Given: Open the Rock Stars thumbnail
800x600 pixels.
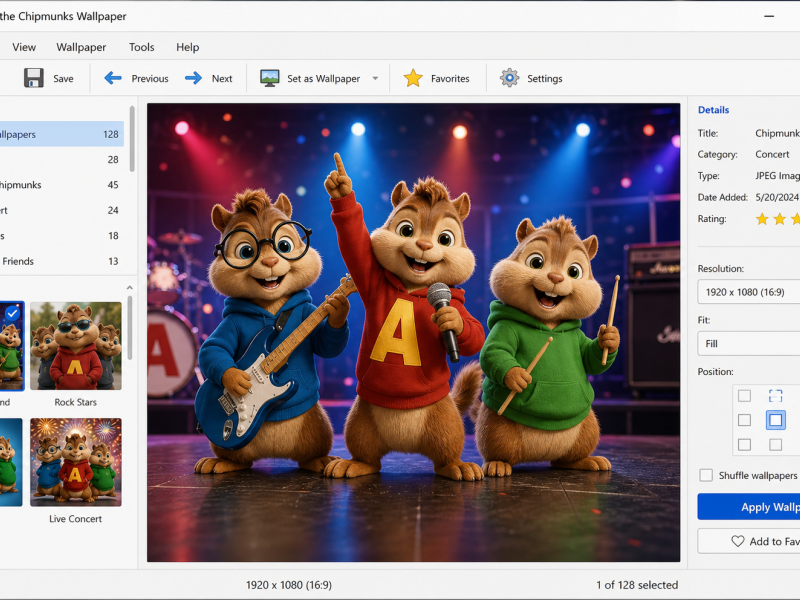Looking at the screenshot, I should click(76, 346).
